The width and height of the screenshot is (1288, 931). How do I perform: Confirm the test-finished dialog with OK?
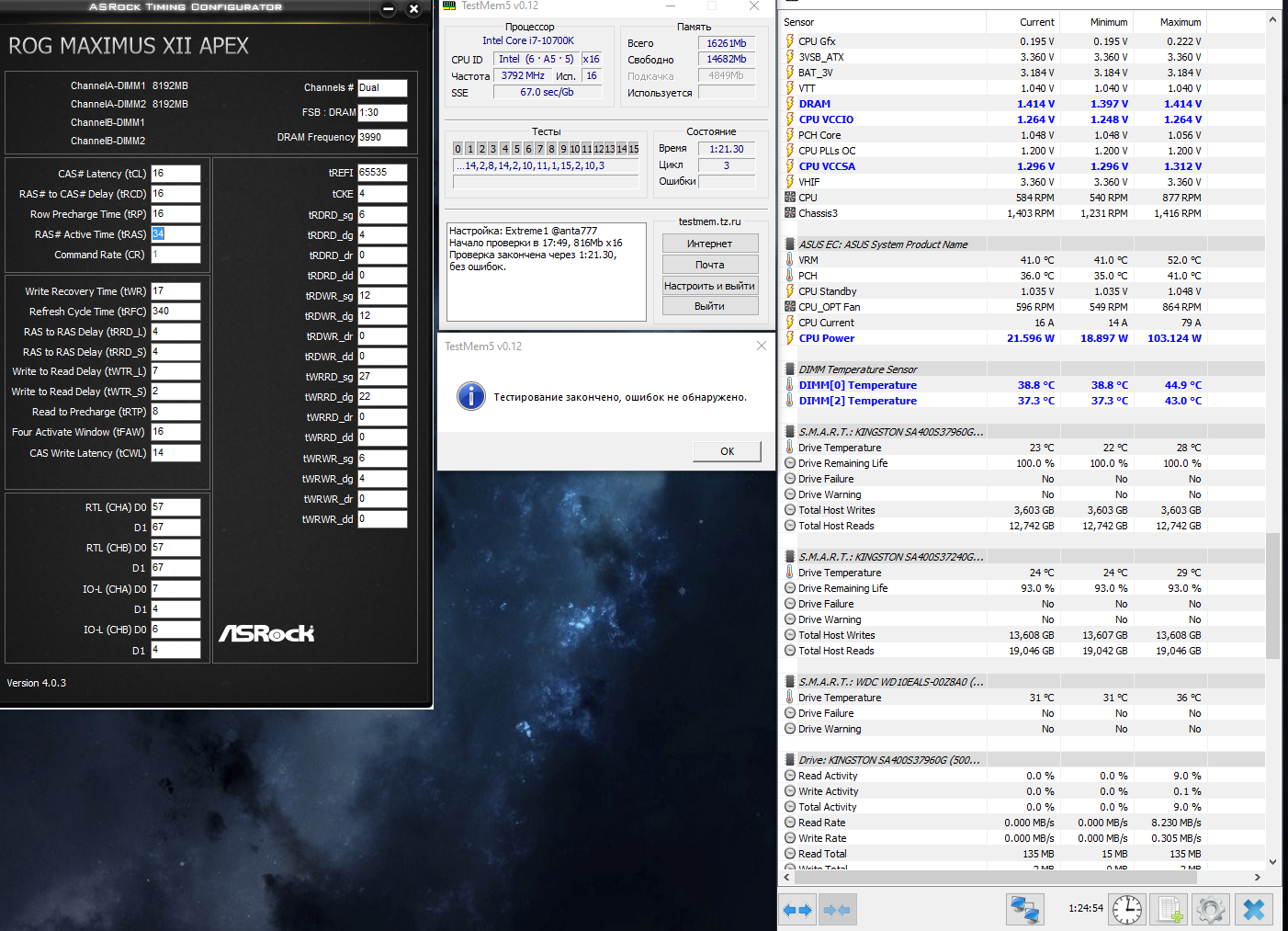click(x=727, y=451)
